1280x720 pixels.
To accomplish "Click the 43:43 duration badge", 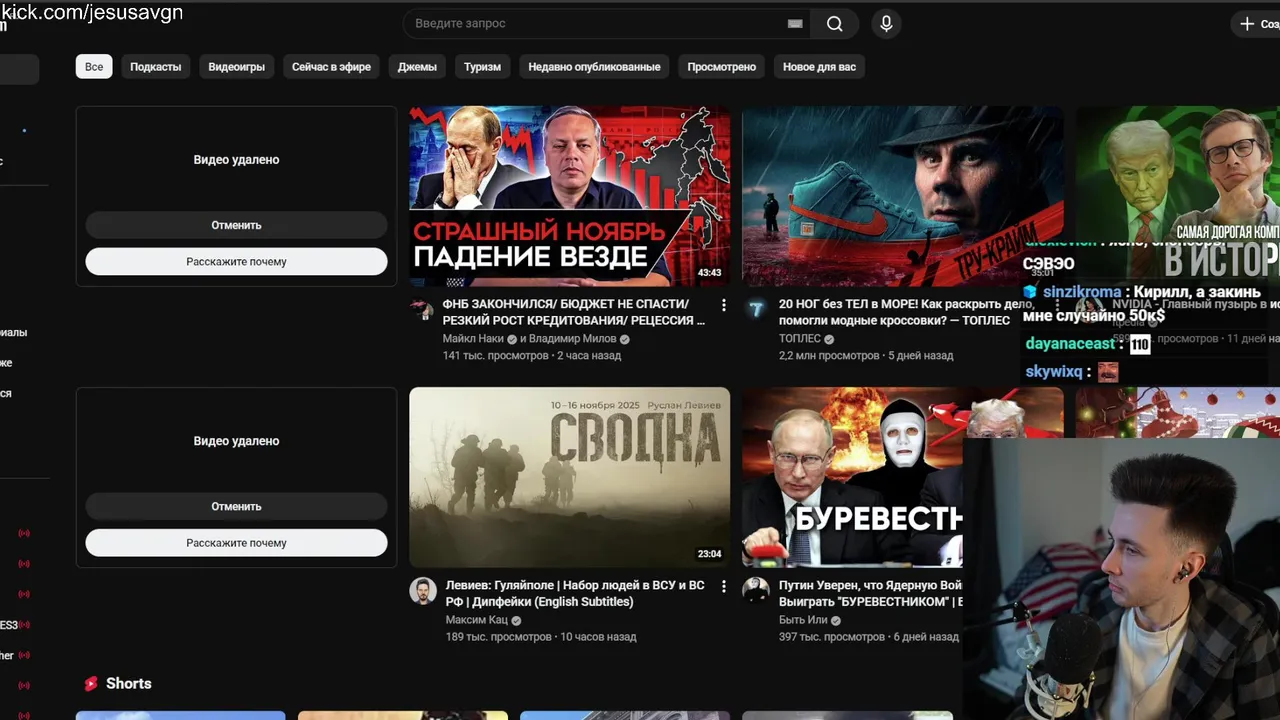I will 709,272.
